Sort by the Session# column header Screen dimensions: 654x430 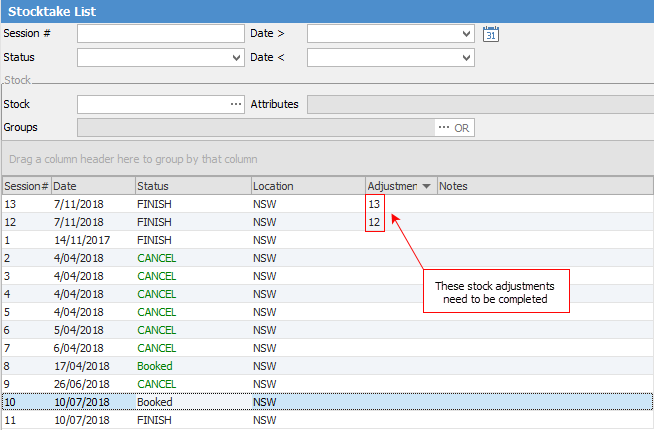tap(26, 186)
